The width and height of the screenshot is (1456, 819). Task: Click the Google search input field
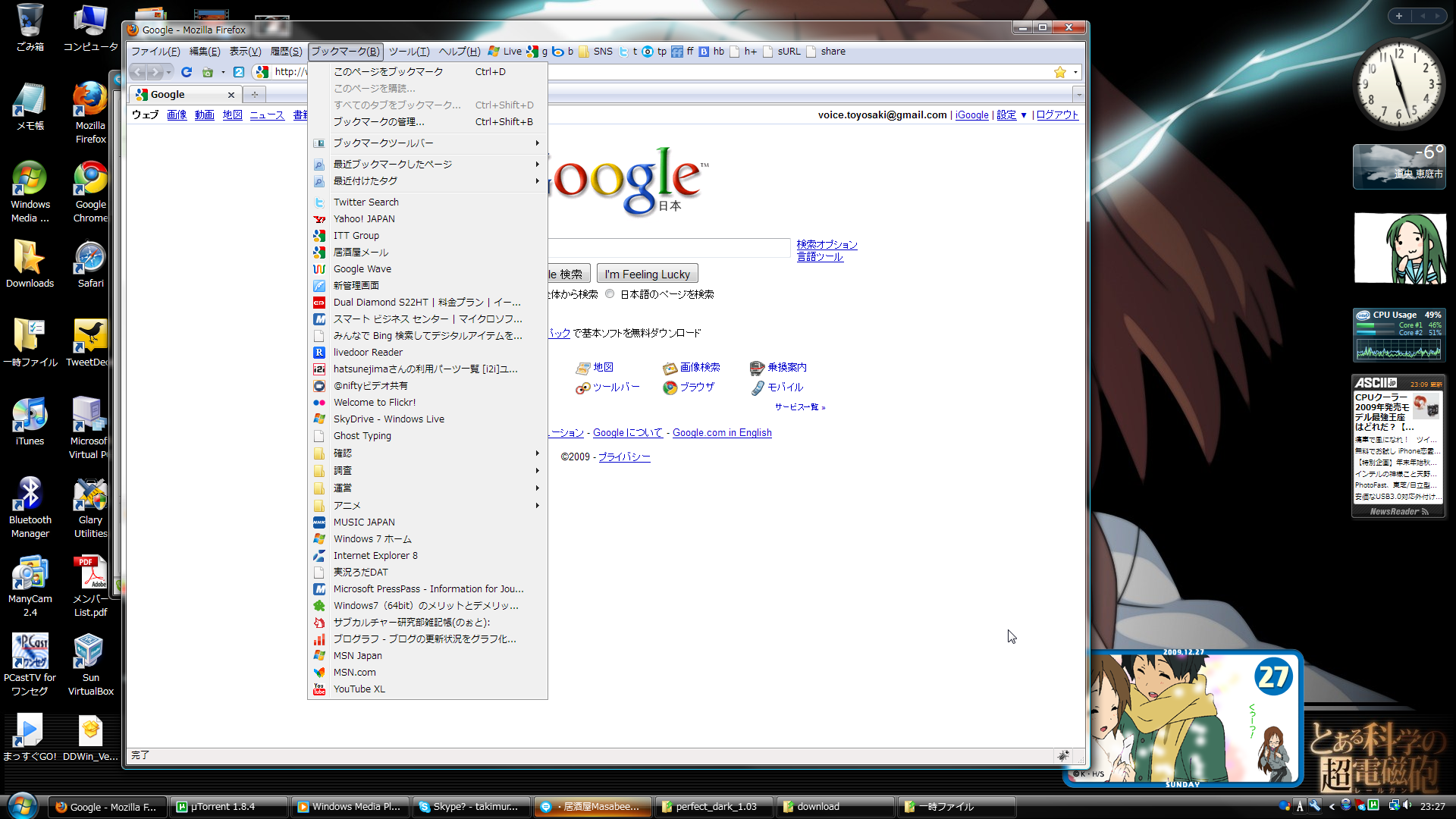pyautogui.click(x=669, y=248)
